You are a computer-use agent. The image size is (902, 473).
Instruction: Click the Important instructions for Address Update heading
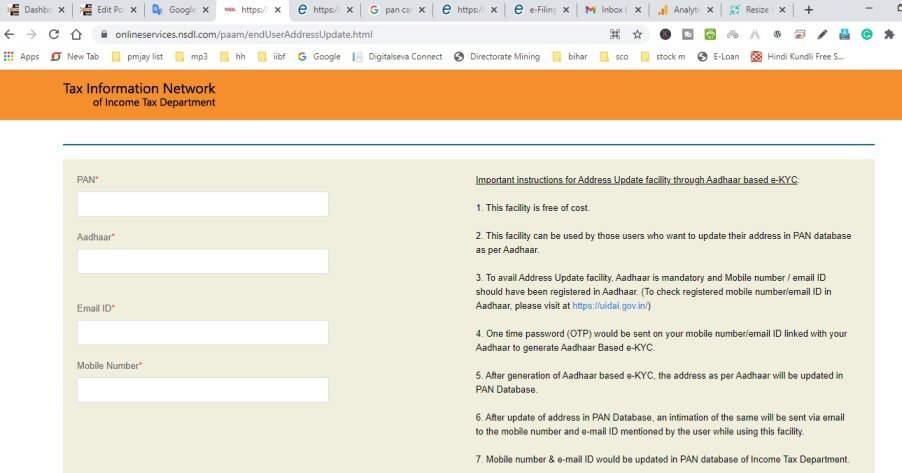point(637,180)
